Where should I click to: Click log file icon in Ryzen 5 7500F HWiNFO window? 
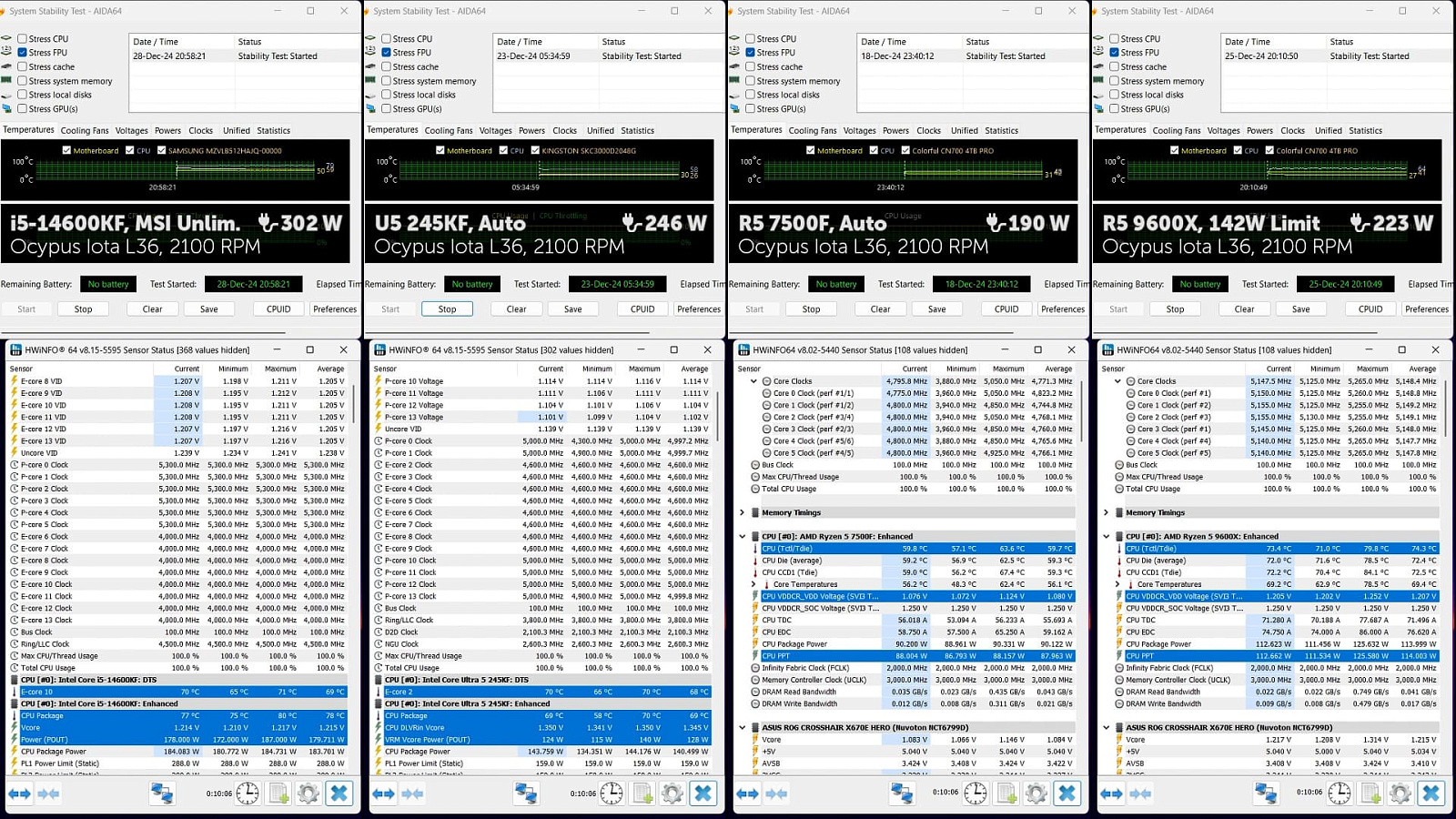pos(1006,794)
